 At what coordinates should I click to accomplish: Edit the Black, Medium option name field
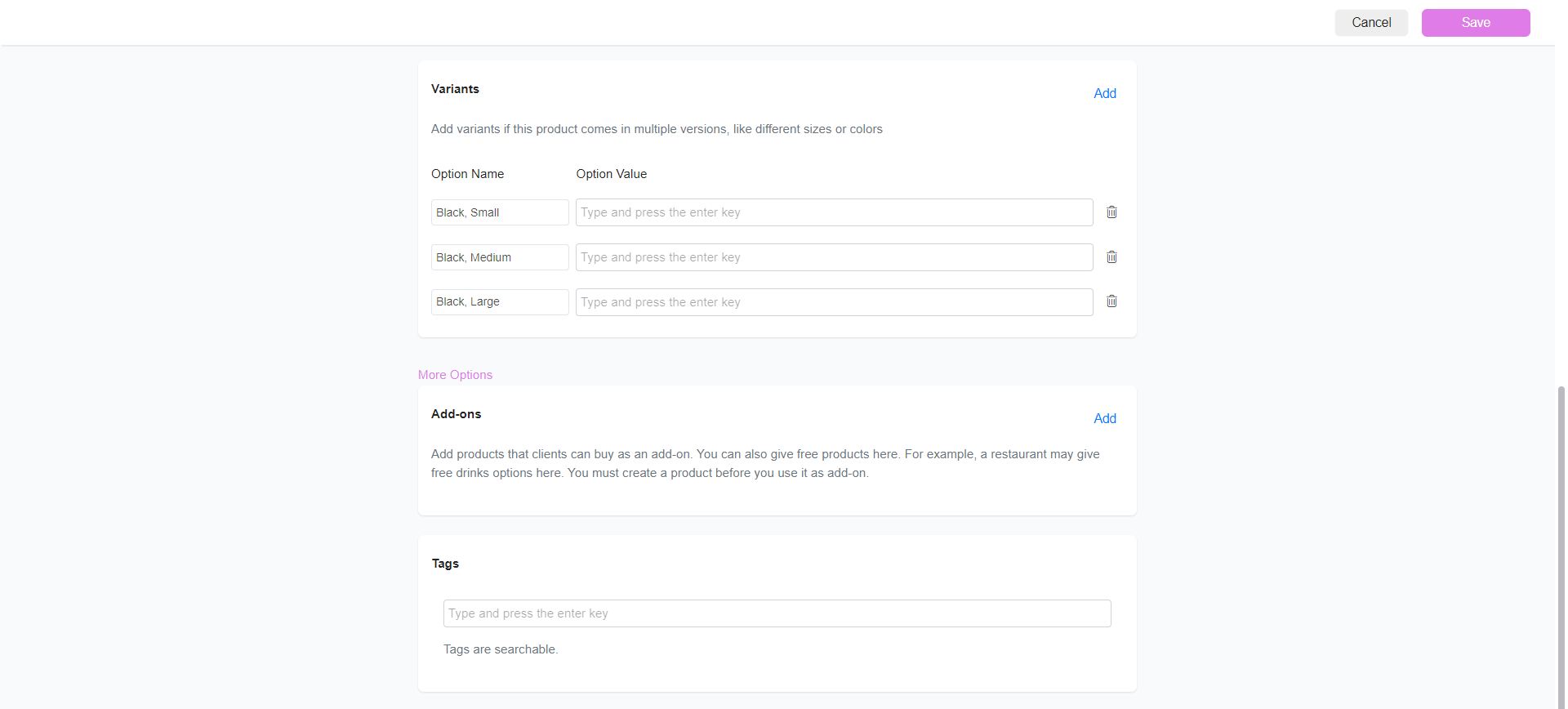[500, 257]
